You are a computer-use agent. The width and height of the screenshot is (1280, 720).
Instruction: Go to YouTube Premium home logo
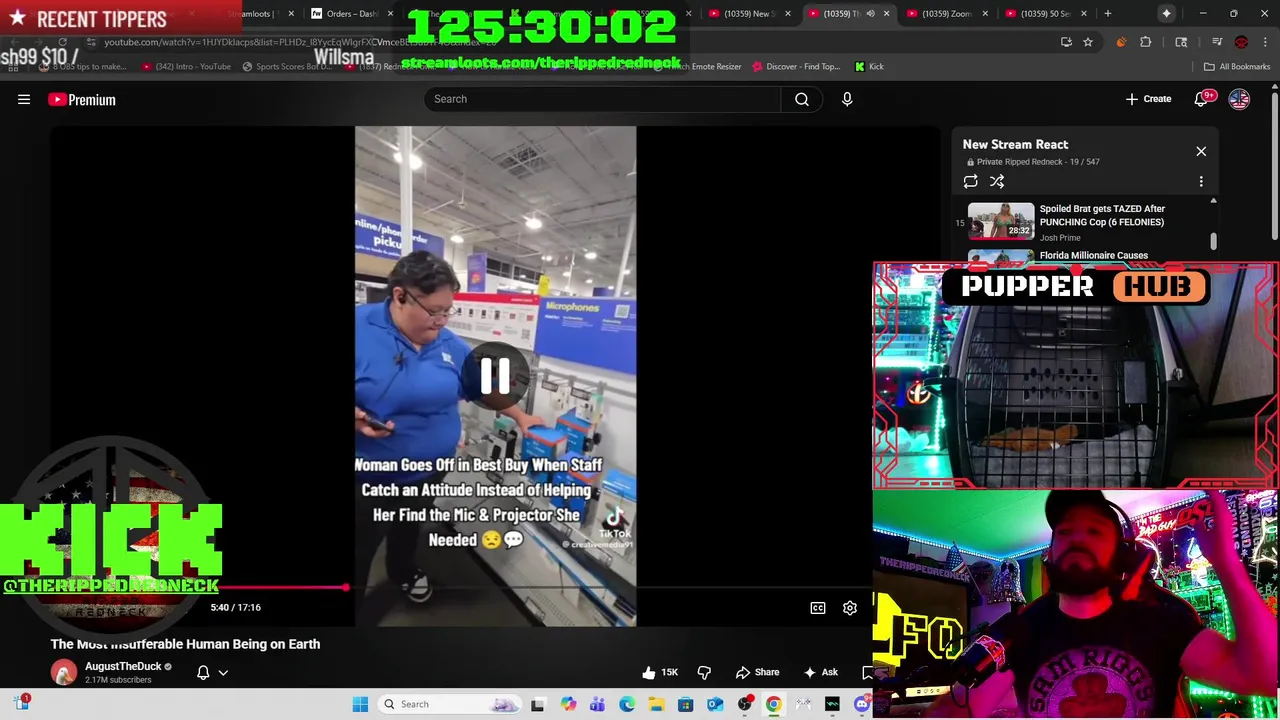(x=82, y=99)
